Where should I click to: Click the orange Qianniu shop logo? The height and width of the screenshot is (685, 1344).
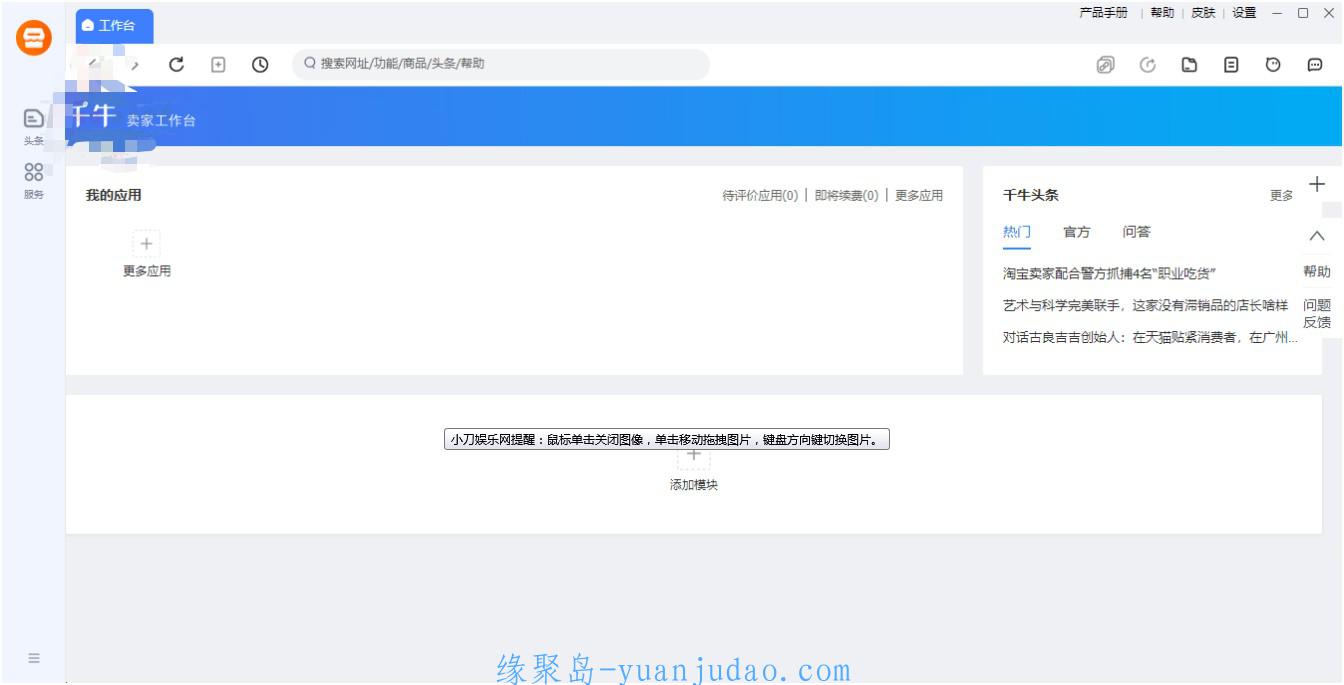point(33,38)
